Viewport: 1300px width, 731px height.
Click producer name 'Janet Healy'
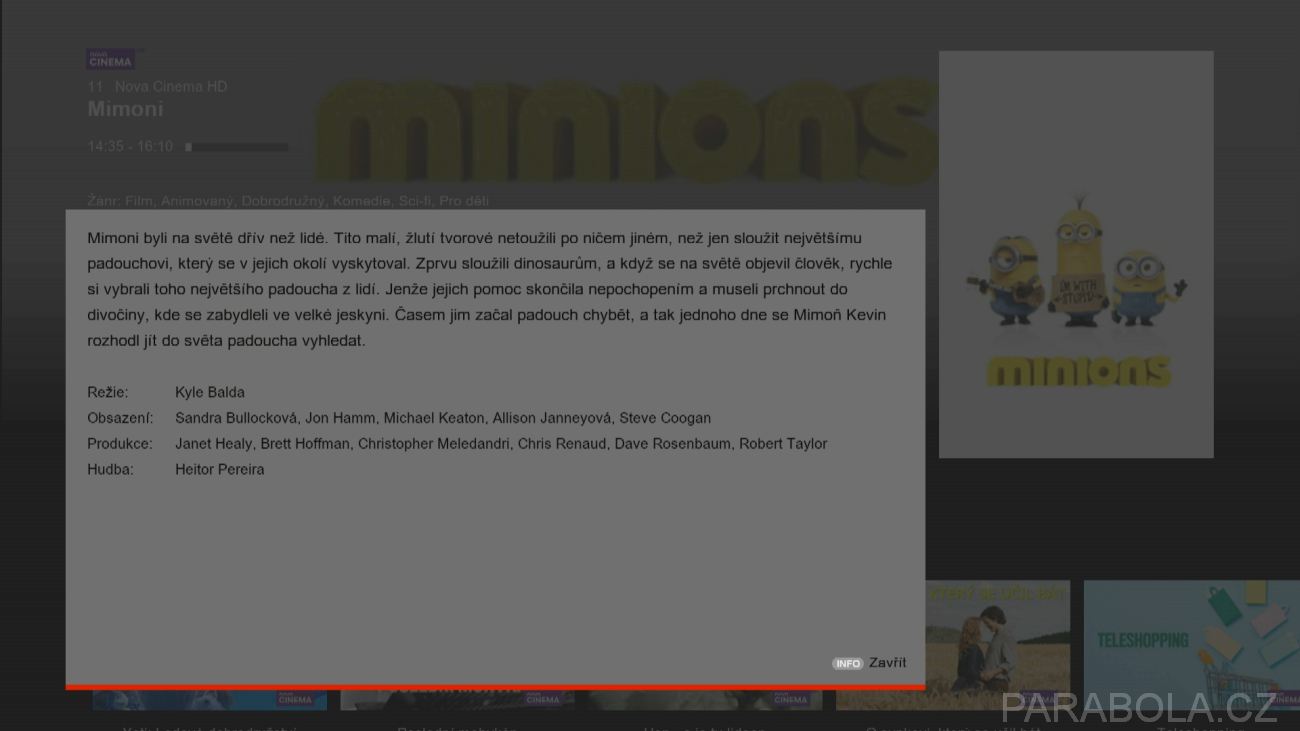[214, 444]
